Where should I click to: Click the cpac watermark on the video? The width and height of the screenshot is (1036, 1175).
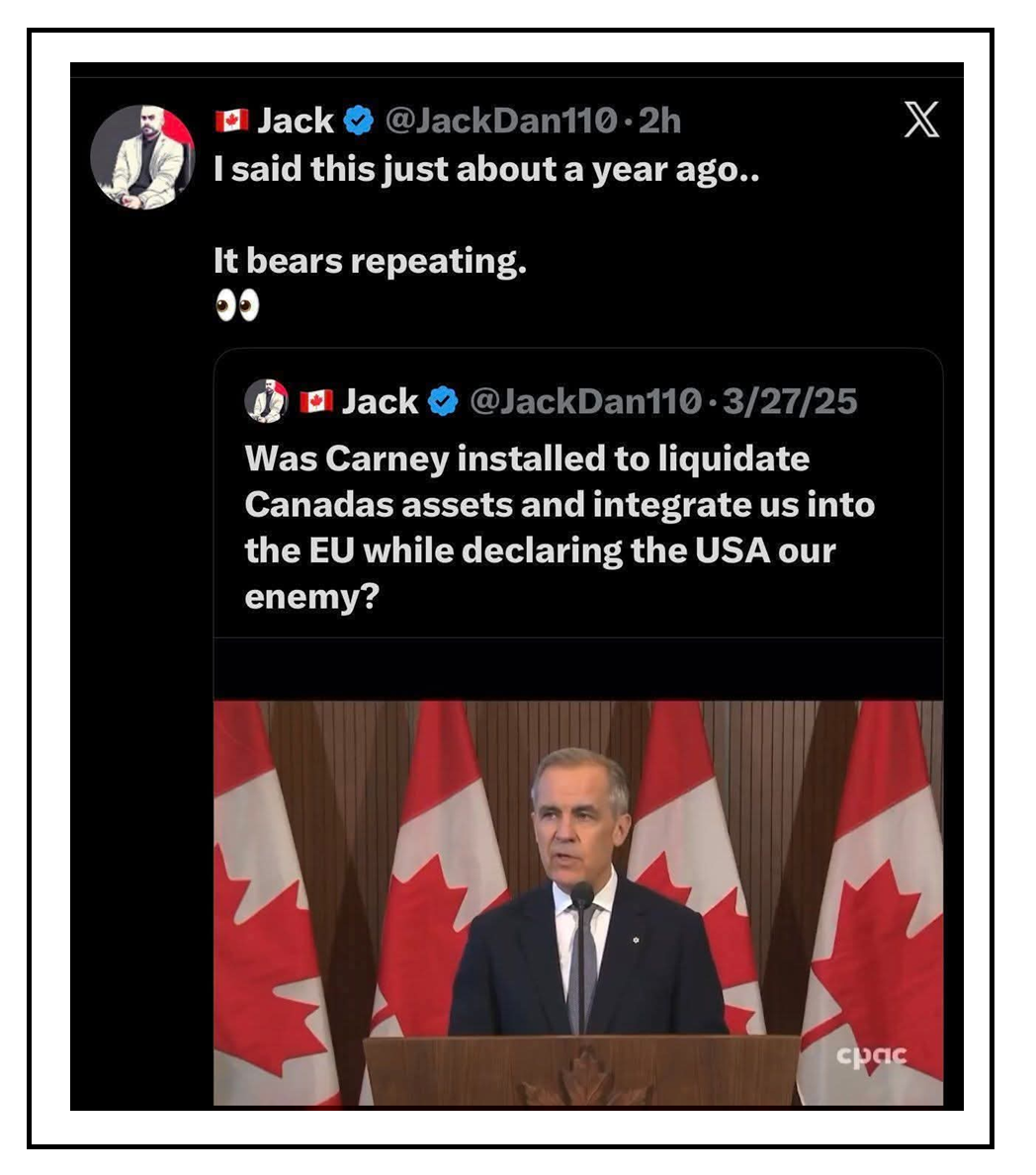[871, 1054]
